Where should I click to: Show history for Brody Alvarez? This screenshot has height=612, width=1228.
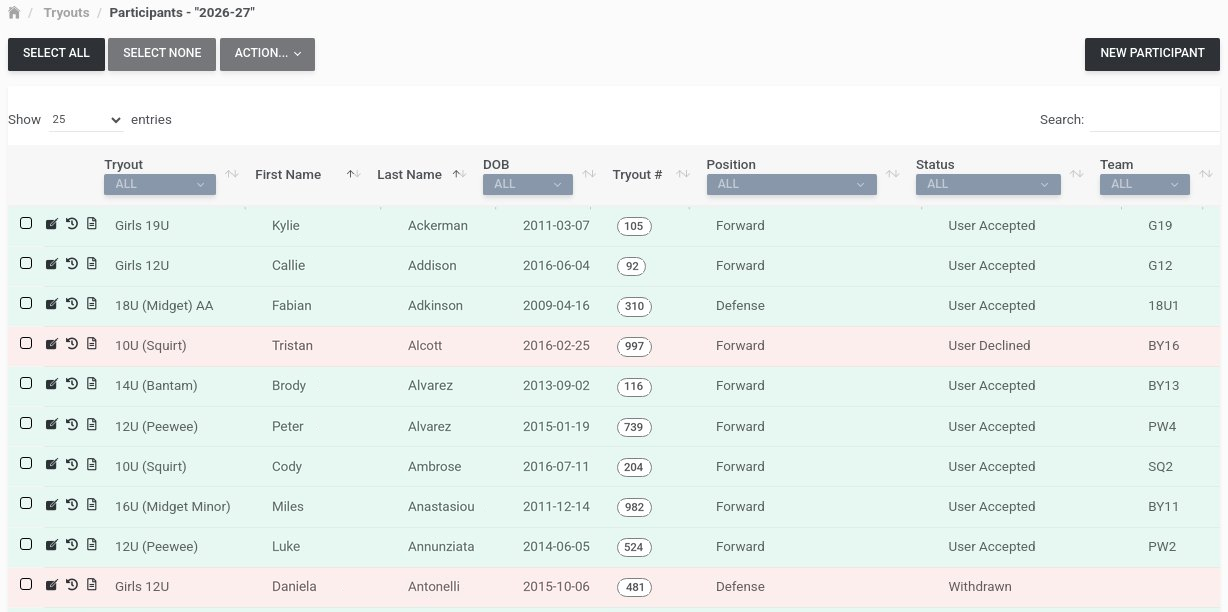(72, 384)
